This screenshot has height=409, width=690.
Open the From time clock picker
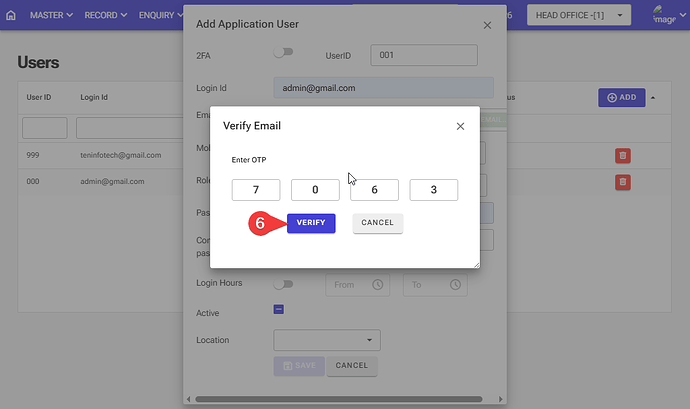click(377, 285)
